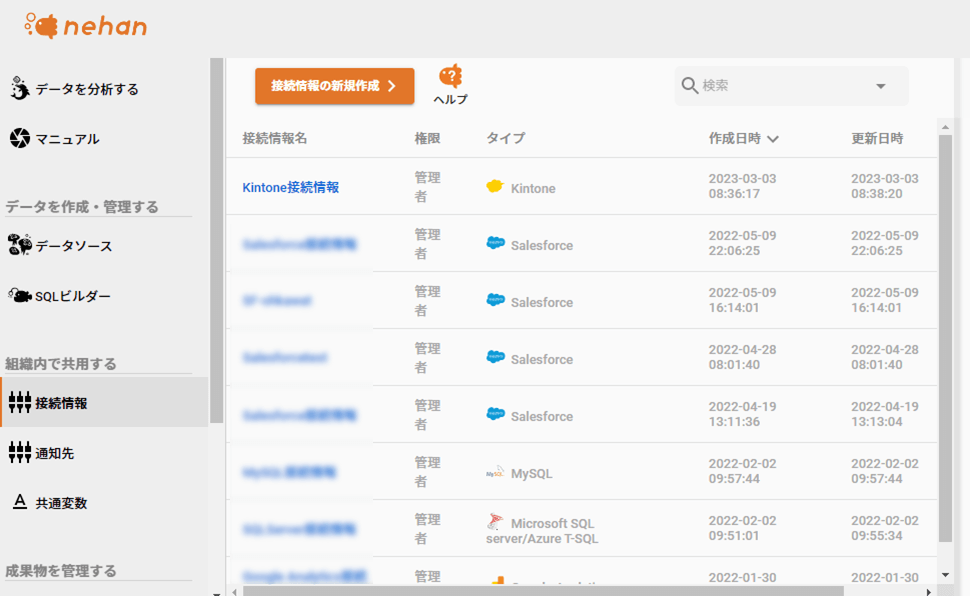
Task: Click the MySQL type text
Action: click(531, 474)
